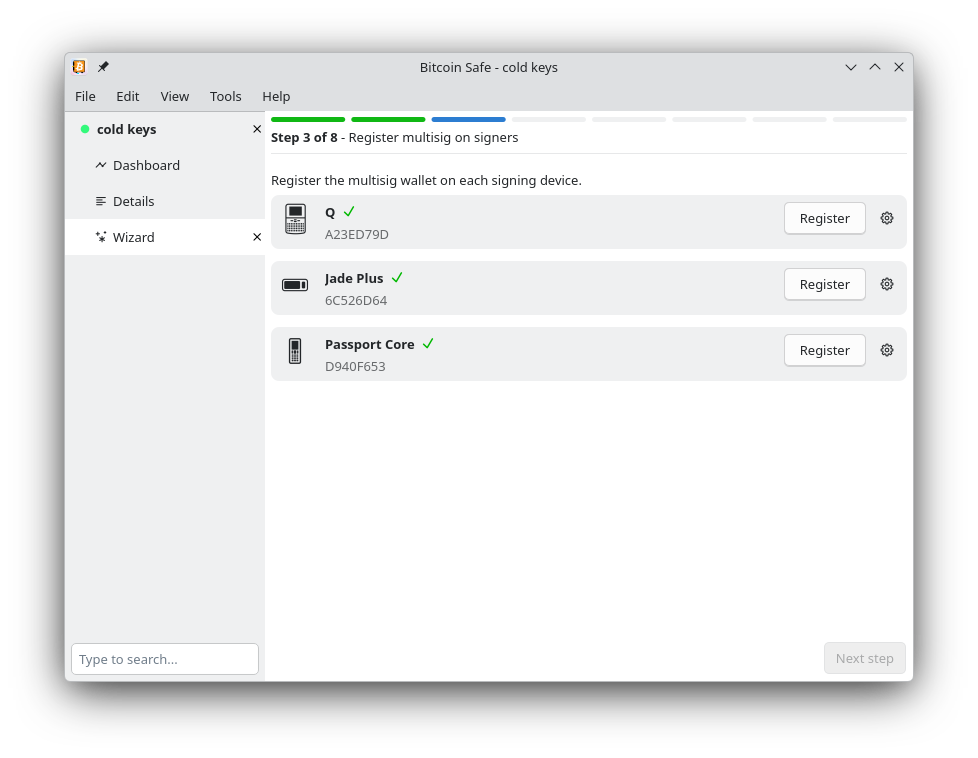
Task: Click the Passport Core signer name
Action: (370, 344)
